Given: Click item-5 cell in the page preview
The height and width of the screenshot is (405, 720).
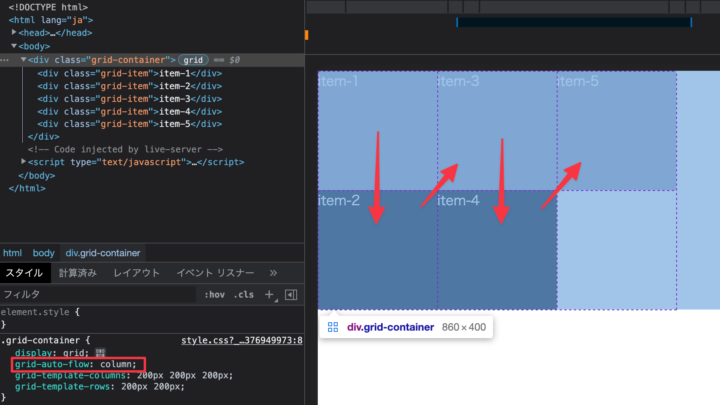Looking at the screenshot, I should (617, 131).
